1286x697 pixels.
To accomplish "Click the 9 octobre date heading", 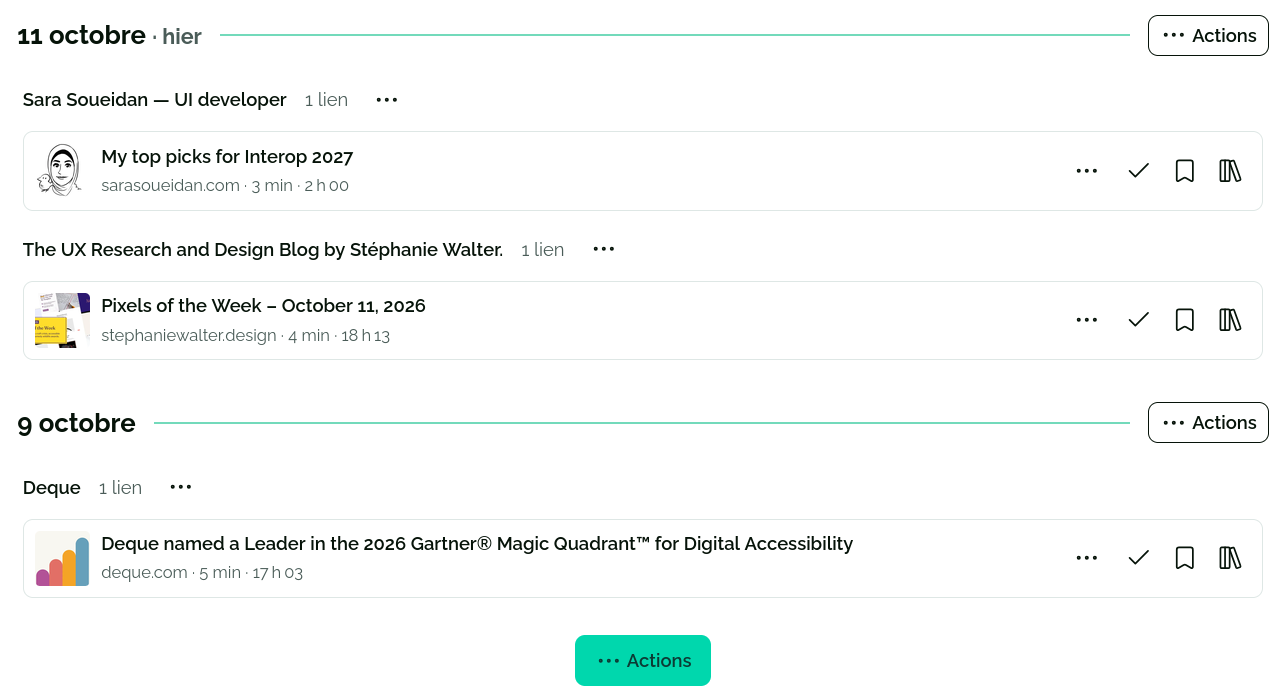I will point(77,423).
